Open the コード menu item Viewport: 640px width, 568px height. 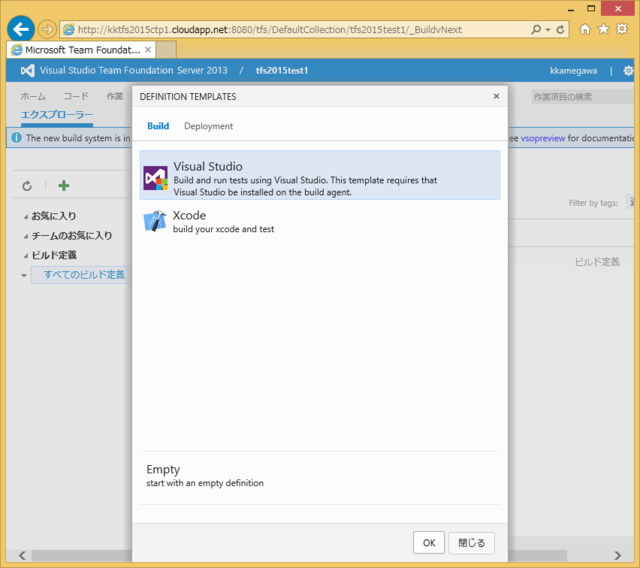point(76,96)
